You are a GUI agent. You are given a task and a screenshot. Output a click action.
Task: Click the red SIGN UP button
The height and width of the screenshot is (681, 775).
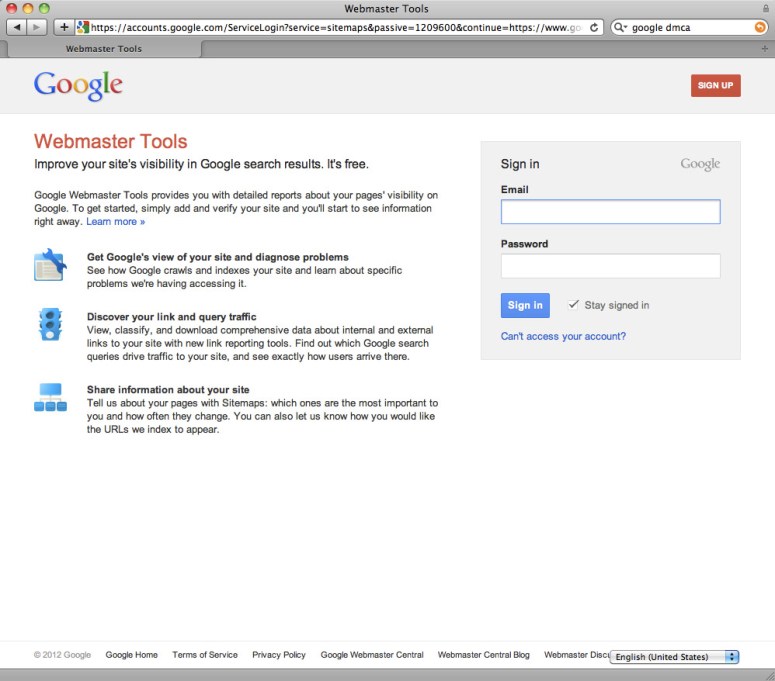click(715, 86)
